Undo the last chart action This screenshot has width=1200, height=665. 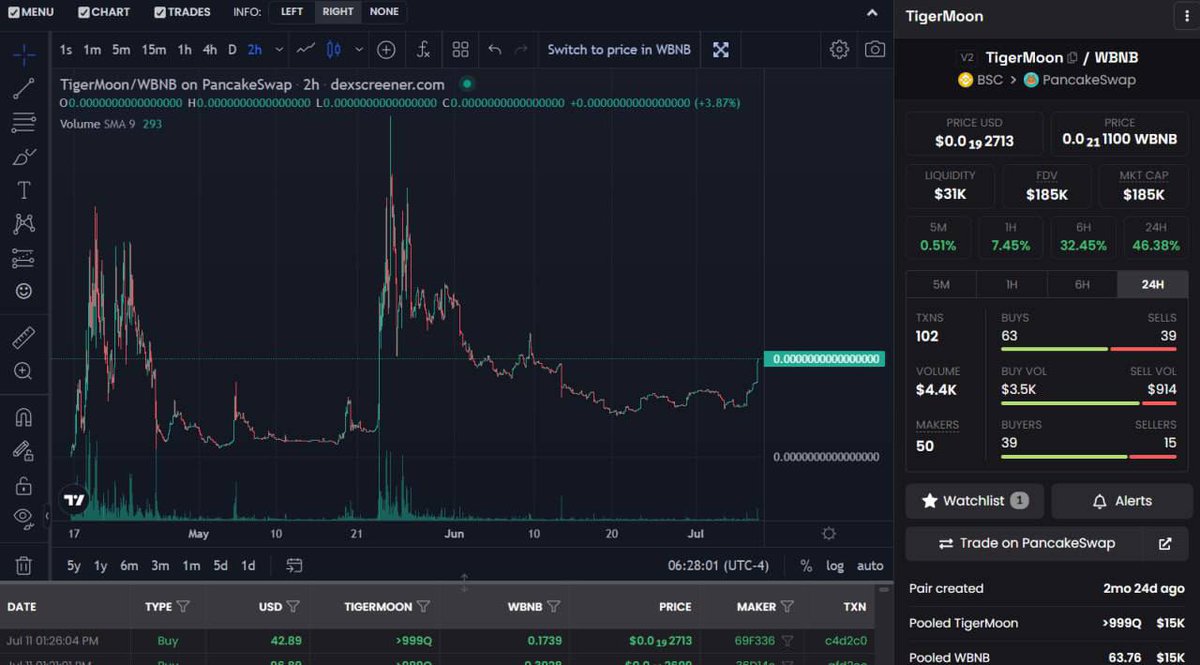pos(494,50)
